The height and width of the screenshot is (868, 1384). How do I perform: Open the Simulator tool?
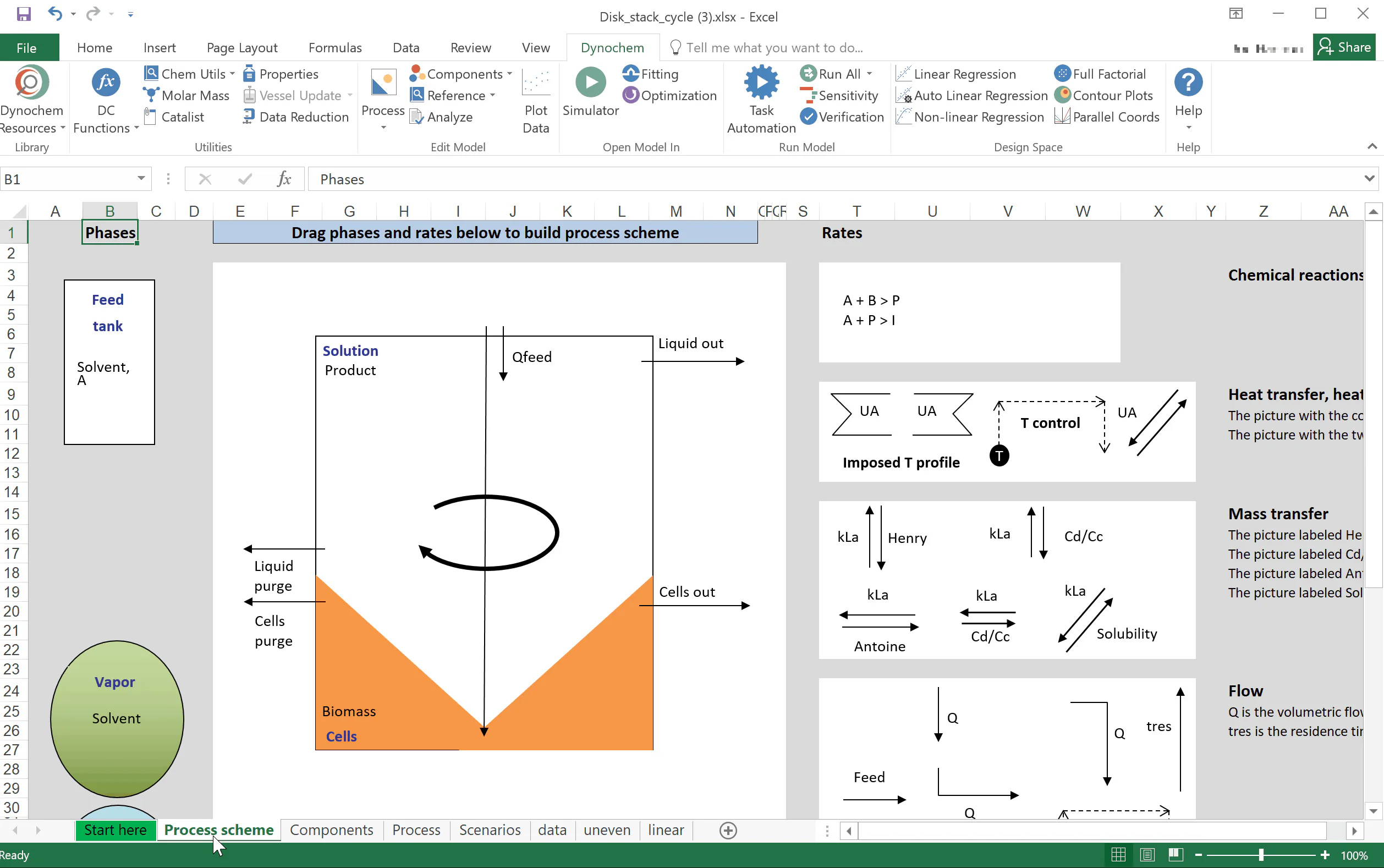point(590,92)
